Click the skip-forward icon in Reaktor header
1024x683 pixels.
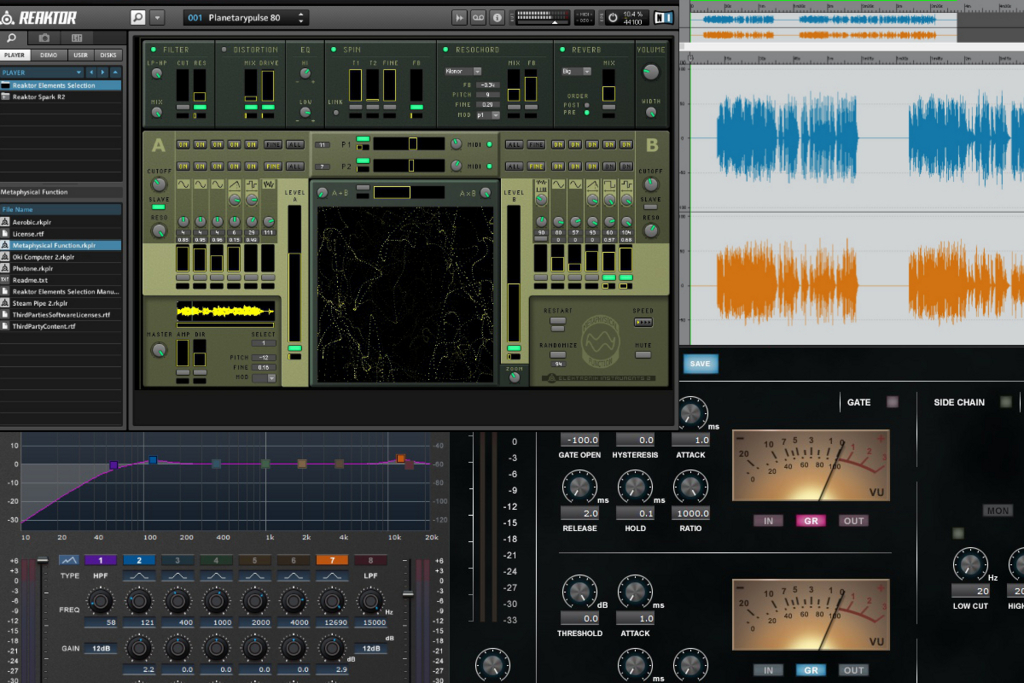click(459, 18)
